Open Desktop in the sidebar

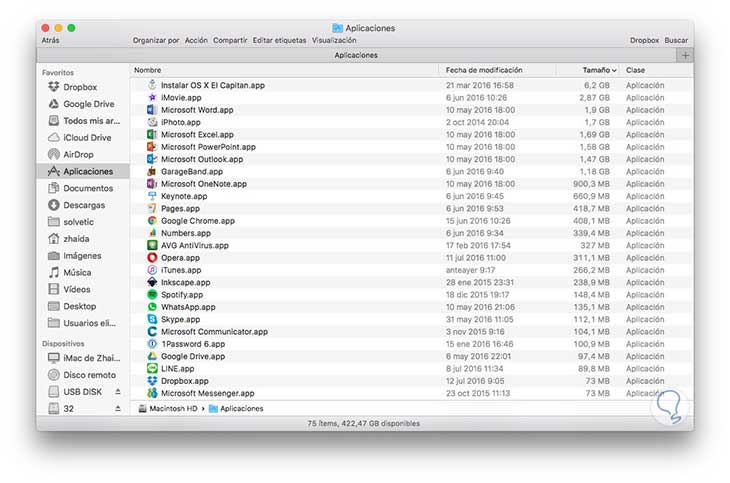[72, 306]
